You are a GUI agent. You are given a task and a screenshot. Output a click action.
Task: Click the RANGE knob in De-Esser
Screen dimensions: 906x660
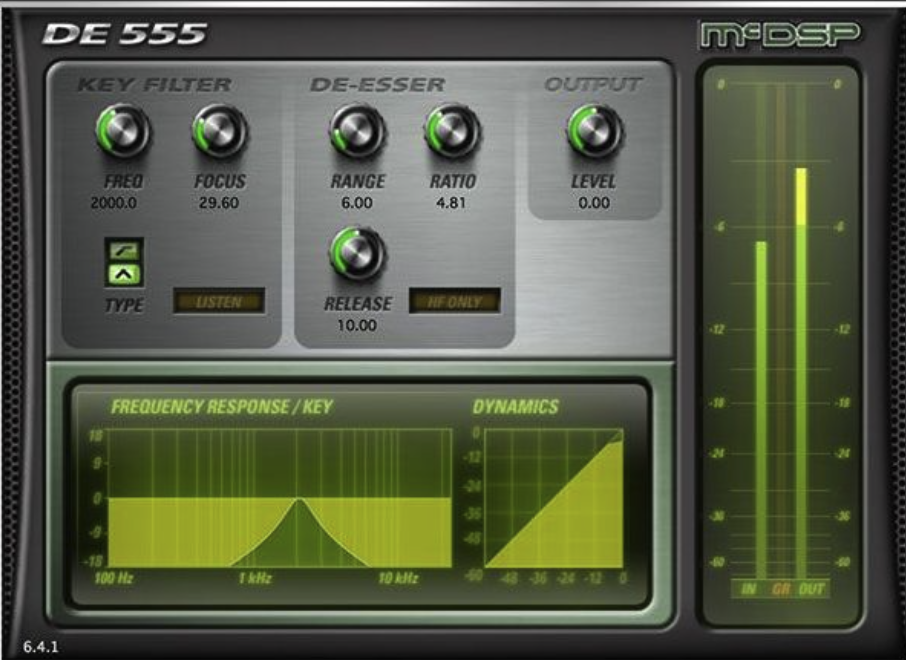(358, 131)
